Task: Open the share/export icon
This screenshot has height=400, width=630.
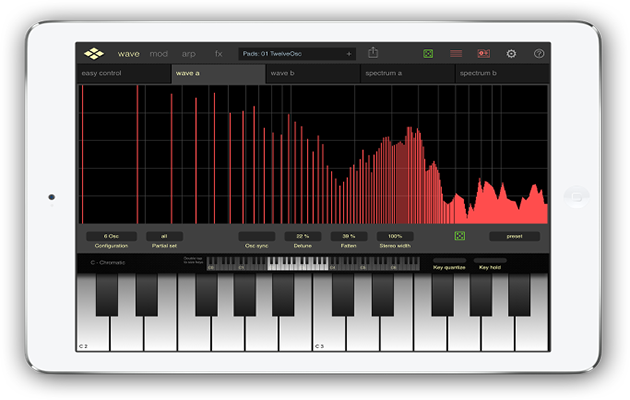Action: [373, 53]
